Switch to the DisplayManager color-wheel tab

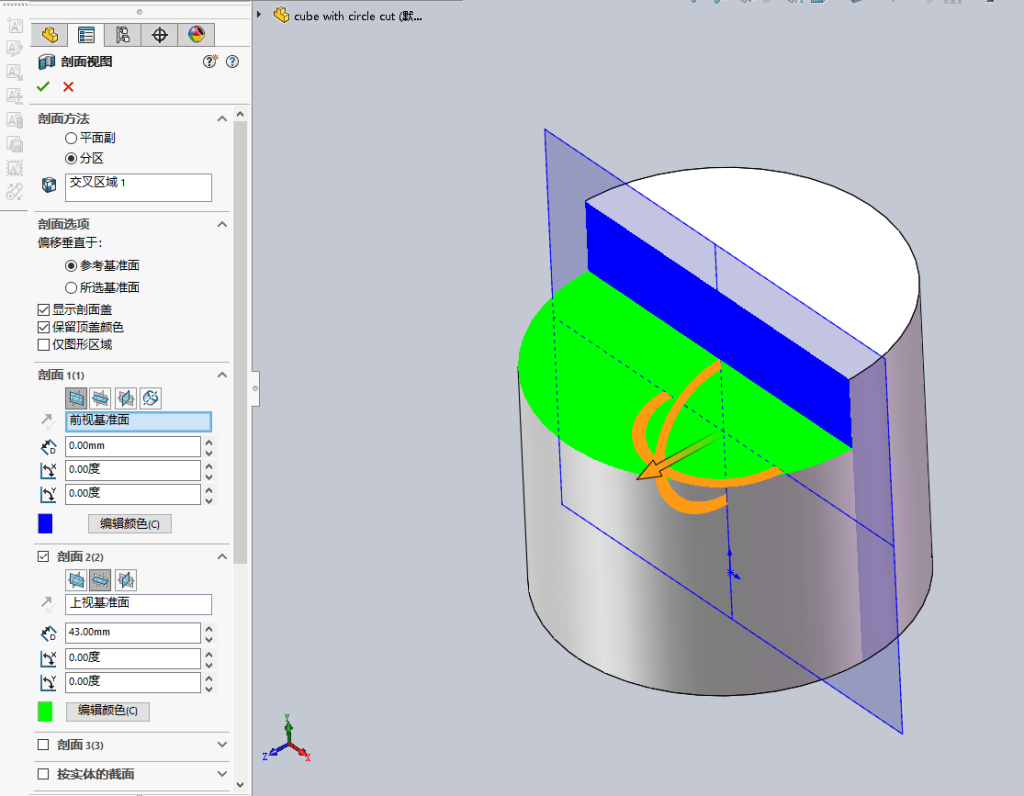pyautogui.click(x=196, y=35)
